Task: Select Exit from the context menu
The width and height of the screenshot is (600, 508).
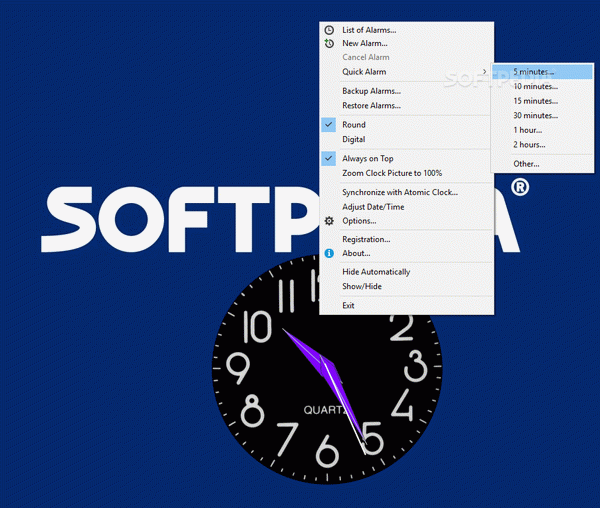Action: [348, 306]
